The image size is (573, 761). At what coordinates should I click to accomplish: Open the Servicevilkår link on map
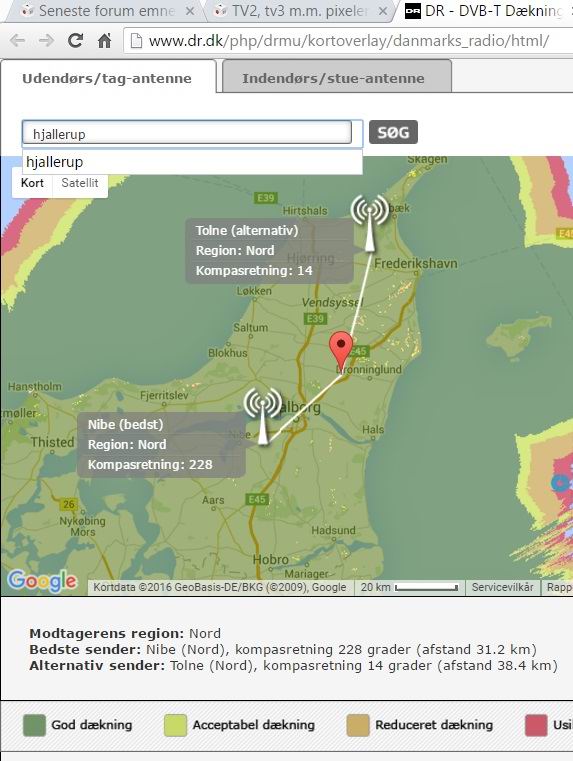pos(502,587)
